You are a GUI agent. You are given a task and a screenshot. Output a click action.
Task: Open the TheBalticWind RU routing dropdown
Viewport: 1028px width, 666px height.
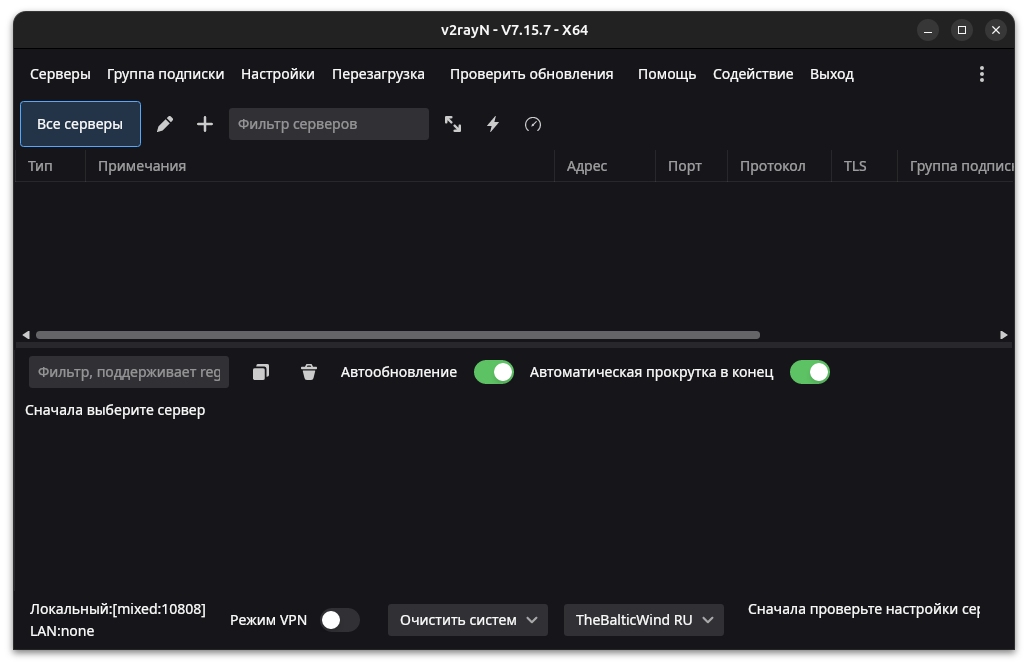tap(644, 620)
